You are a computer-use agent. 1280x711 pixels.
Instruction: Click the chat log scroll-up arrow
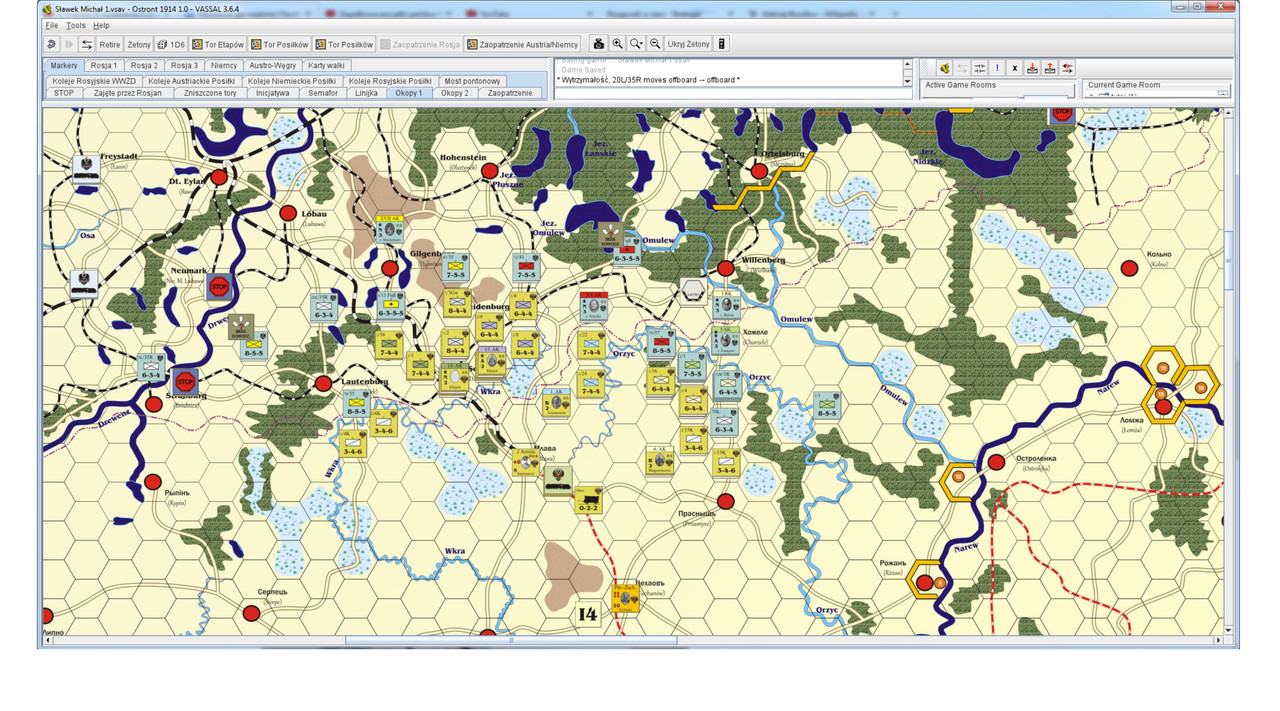[908, 64]
